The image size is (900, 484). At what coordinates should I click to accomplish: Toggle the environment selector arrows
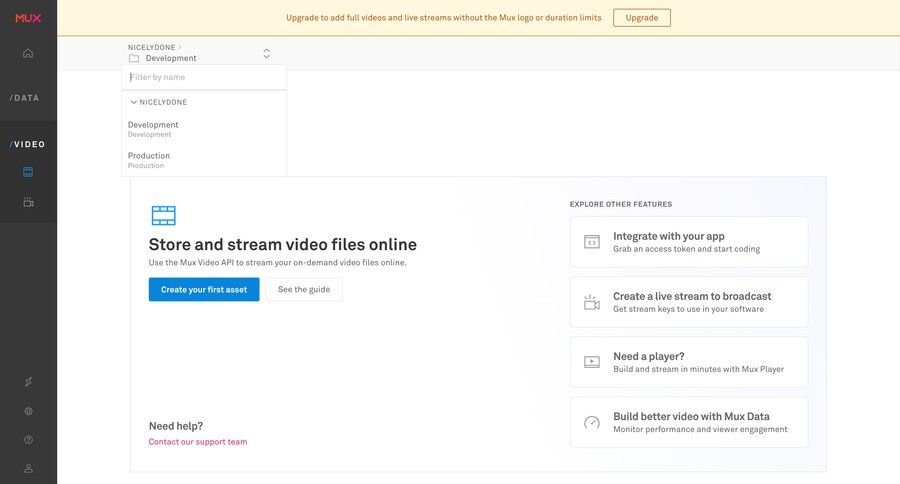click(266, 53)
